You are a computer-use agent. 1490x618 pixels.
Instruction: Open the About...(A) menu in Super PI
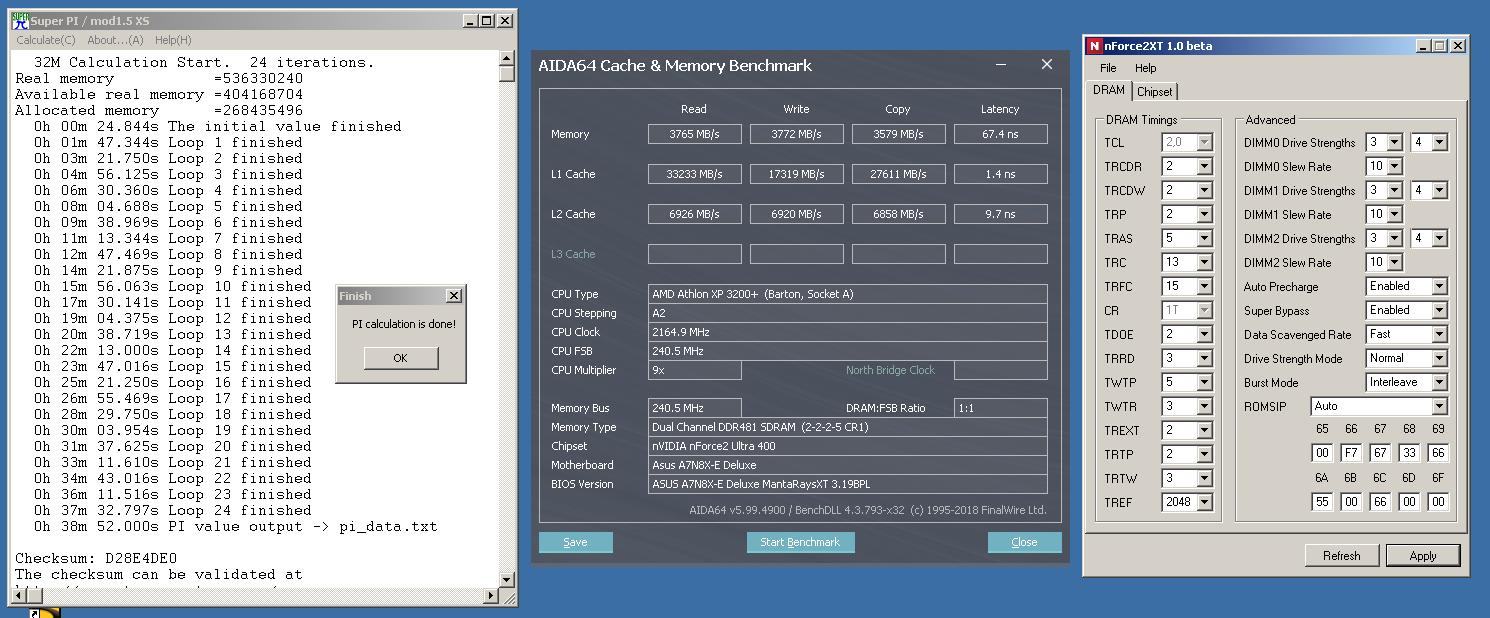(115, 40)
